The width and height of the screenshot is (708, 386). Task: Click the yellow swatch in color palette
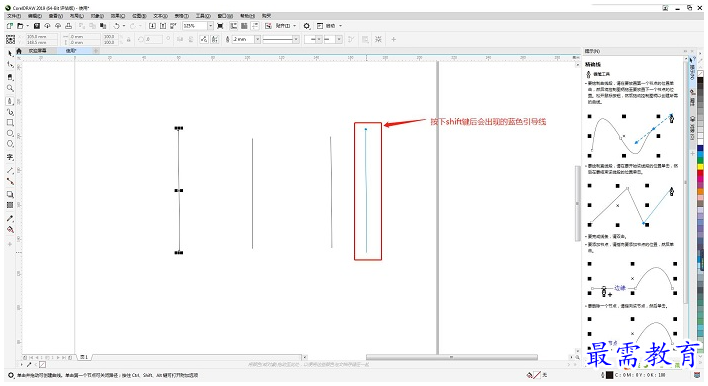click(700, 167)
